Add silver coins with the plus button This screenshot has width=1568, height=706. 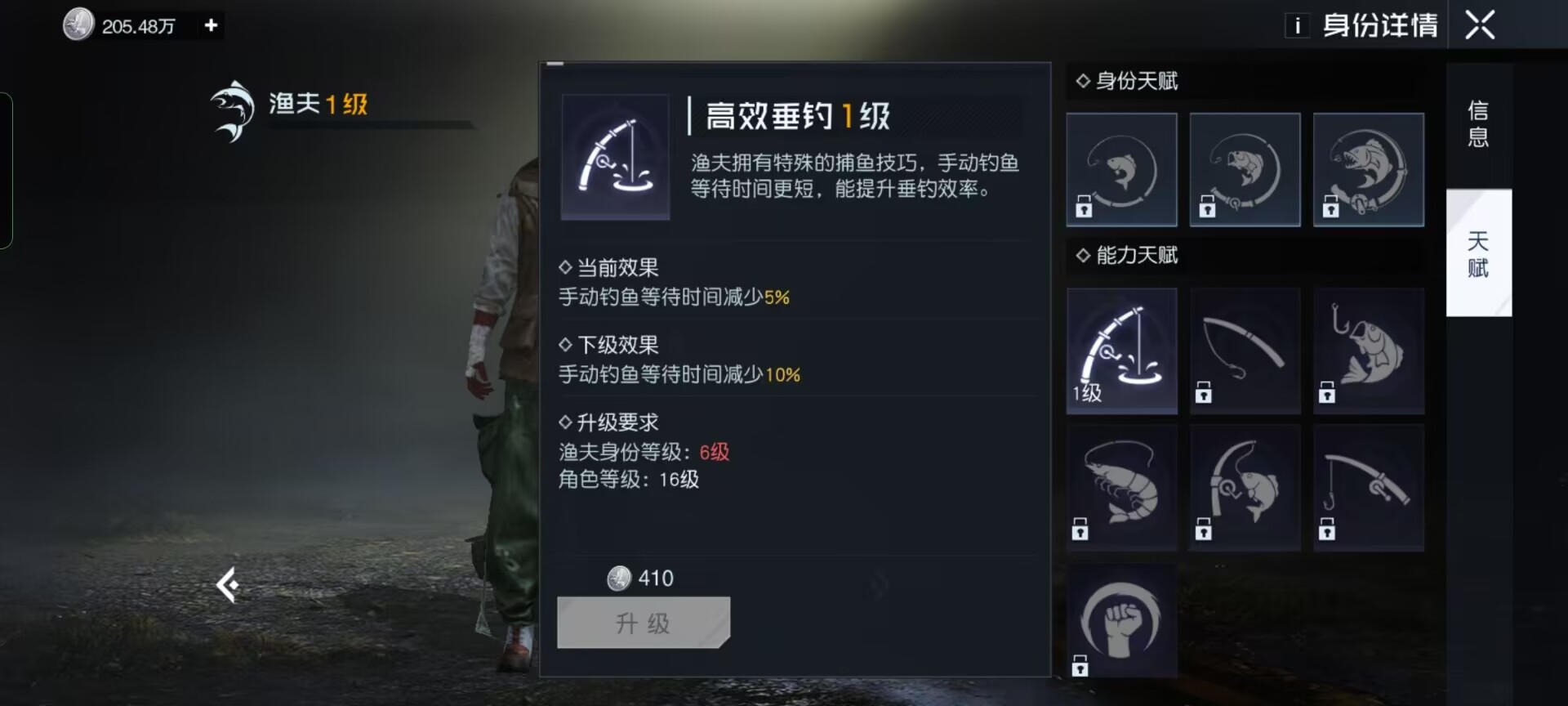(211, 25)
